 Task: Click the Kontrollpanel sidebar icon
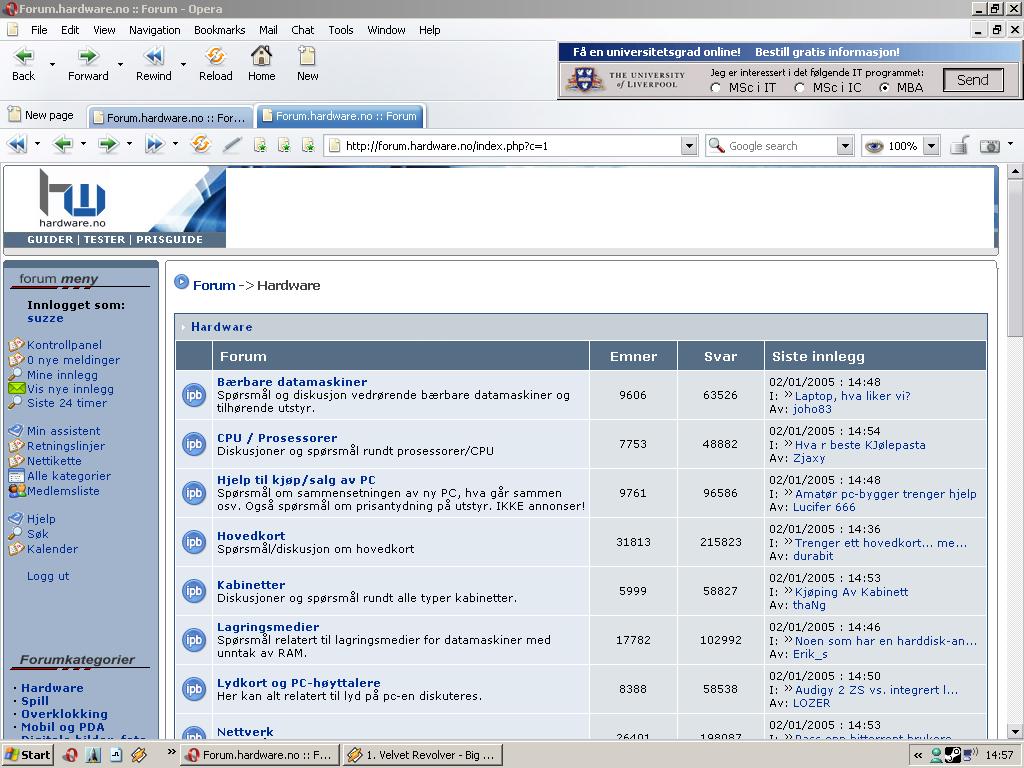[16, 345]
